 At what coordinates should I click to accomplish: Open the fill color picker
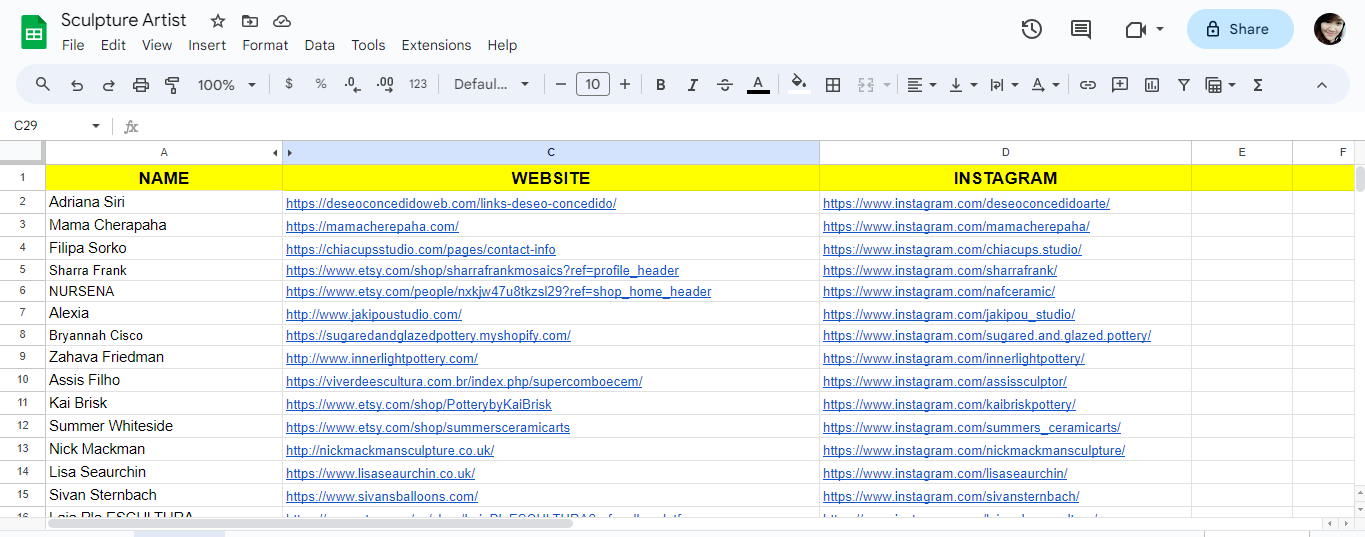tap(798, 85)
